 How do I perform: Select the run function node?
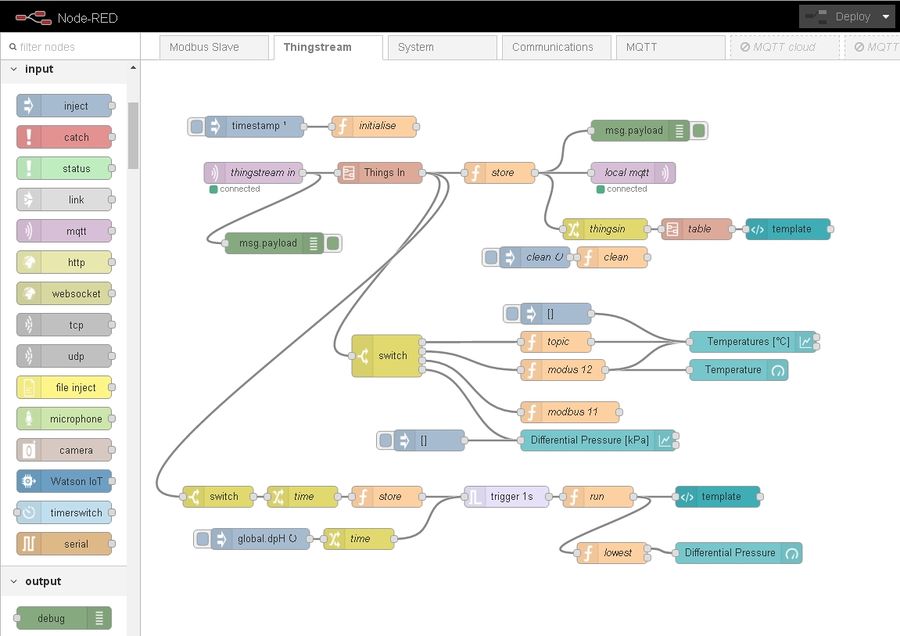coord(598,496)
